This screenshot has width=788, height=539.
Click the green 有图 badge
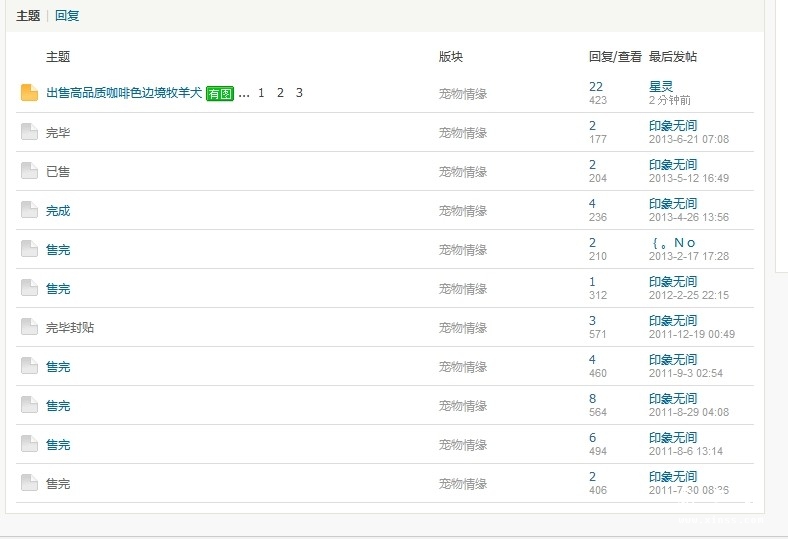click(x=220, y=94)
